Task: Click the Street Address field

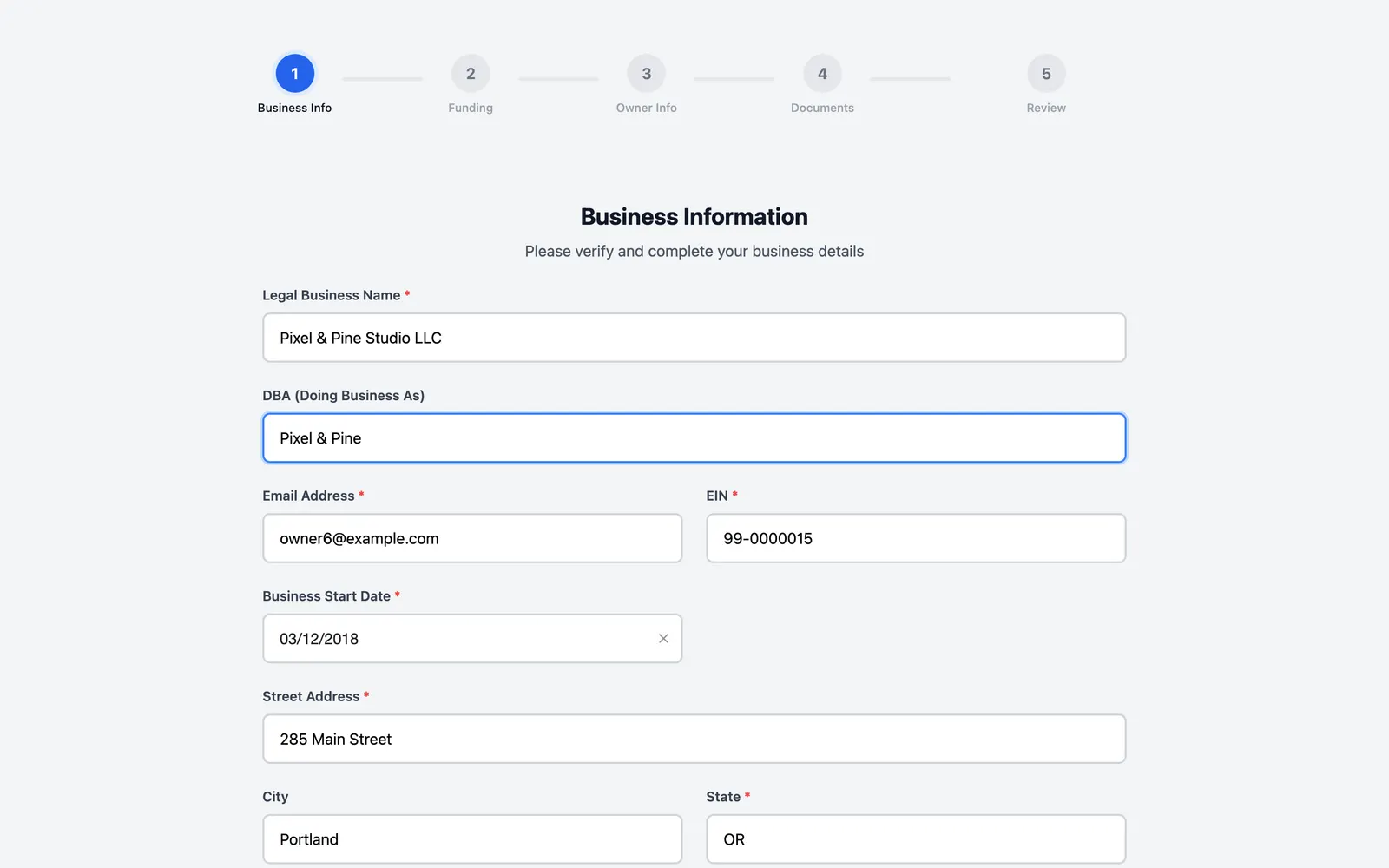Action: [694, 739]
